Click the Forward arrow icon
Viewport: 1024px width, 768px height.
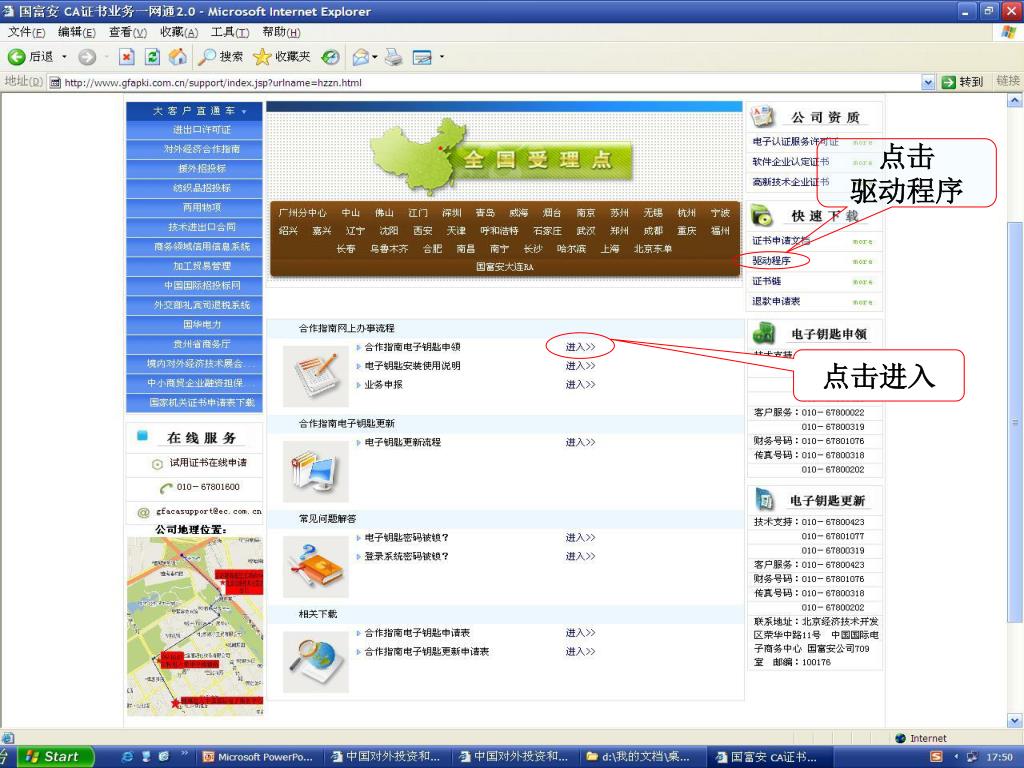pyautogui.click(x=87, y=57)
